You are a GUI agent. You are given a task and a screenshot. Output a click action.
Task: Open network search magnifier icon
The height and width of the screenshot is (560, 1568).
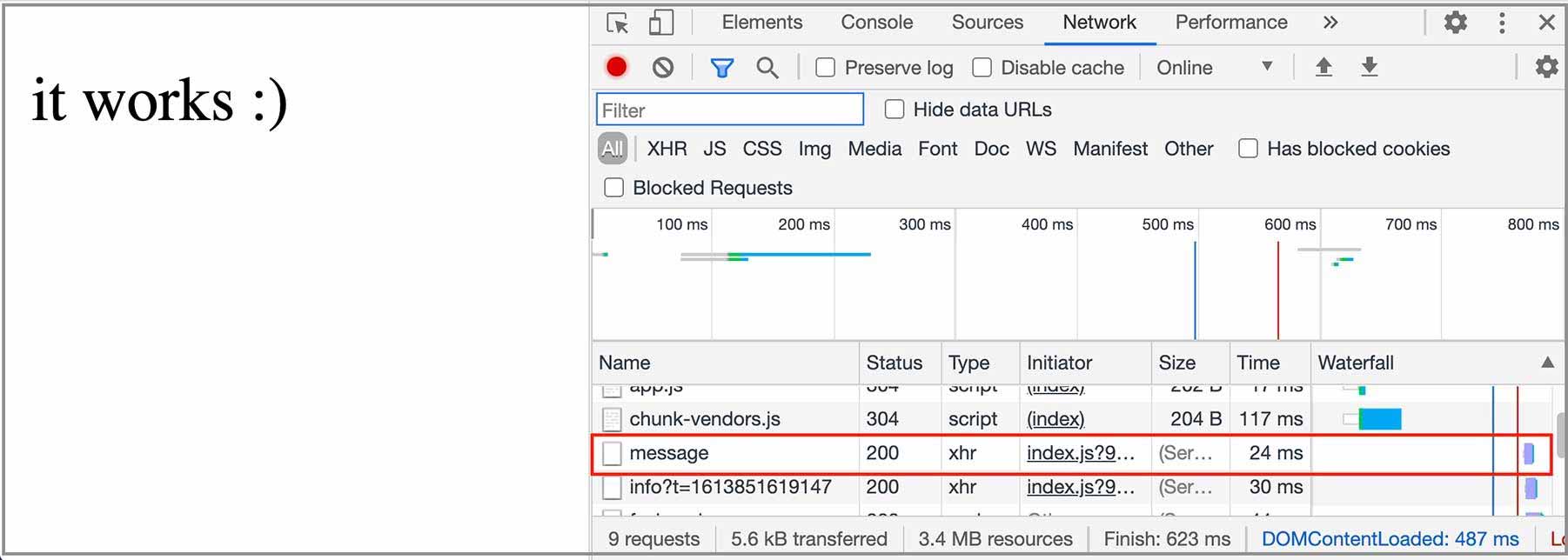[x=767, y=68]
